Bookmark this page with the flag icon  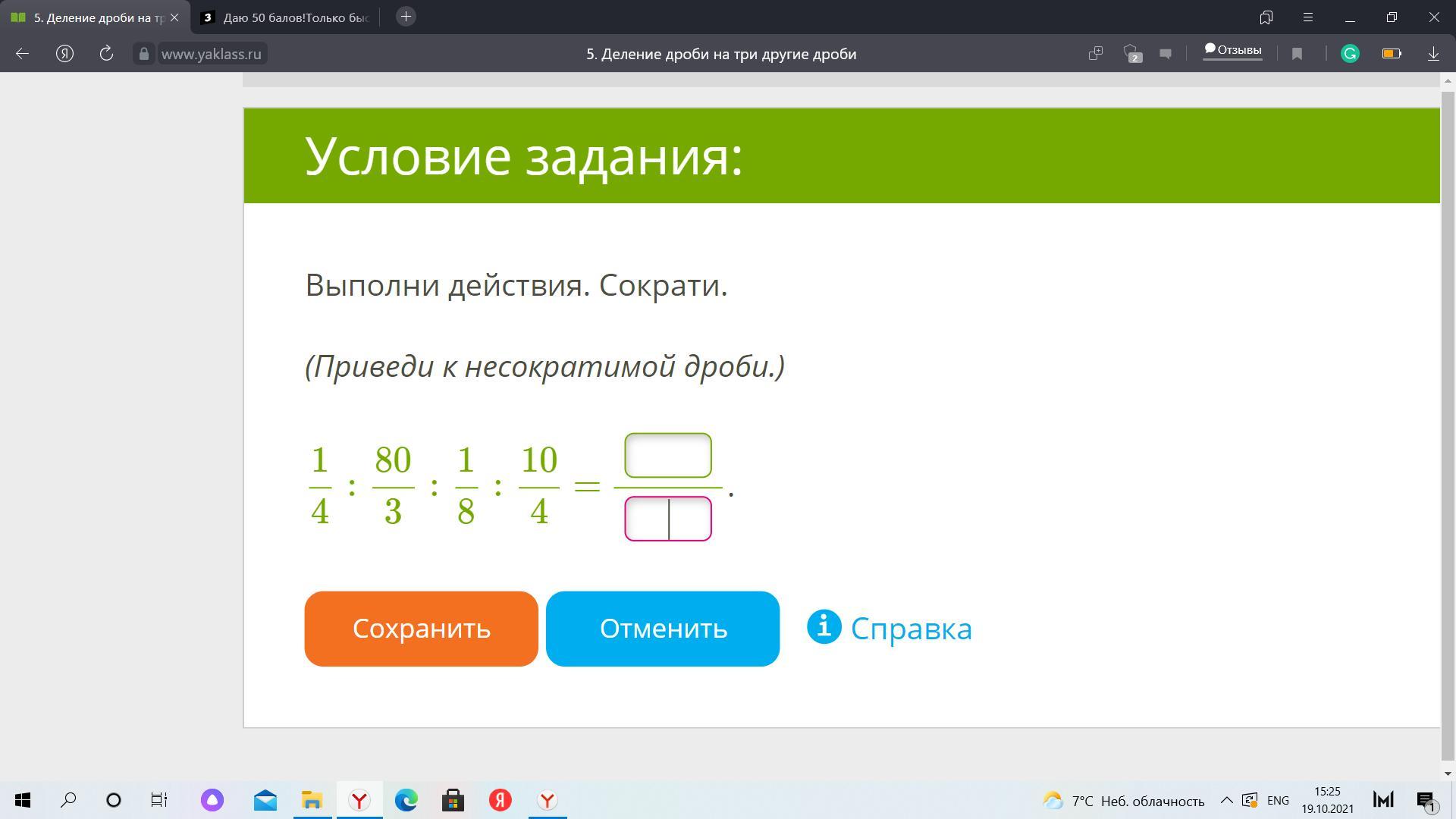tap(1297, 54)
